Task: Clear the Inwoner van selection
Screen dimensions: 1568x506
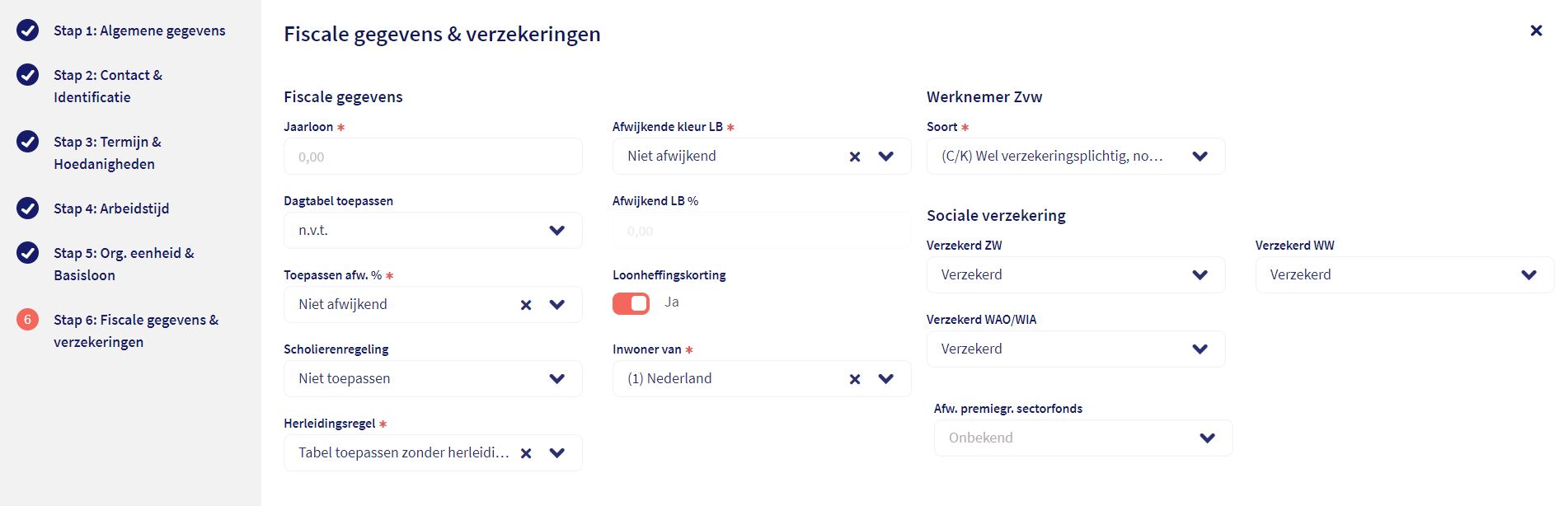Action: [x=855, y=379]
